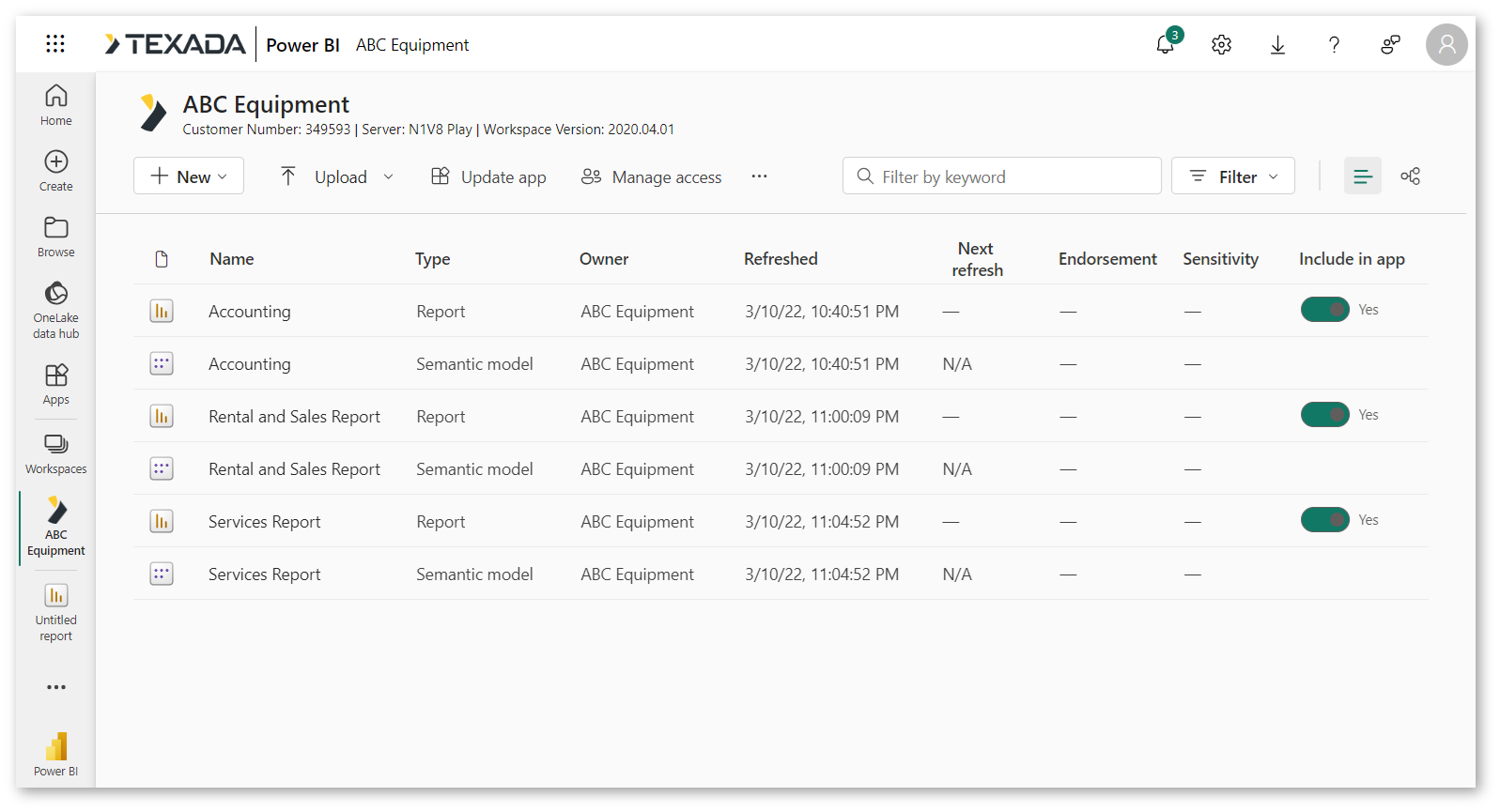
Task: Click sidebar more options ellipsis
Action: [x=56, y=687]
